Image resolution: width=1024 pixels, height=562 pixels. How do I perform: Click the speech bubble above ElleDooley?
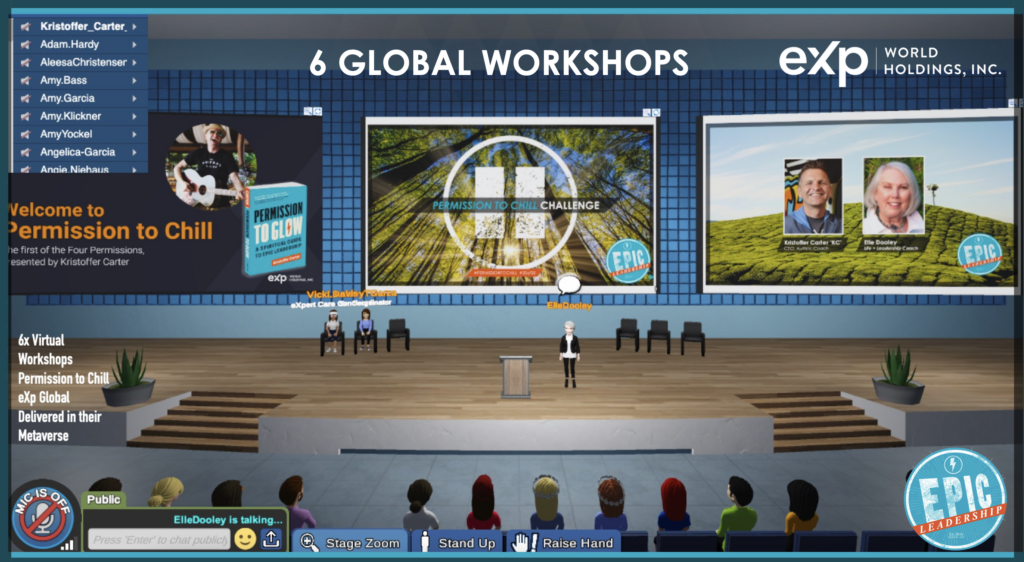point(569,285)
